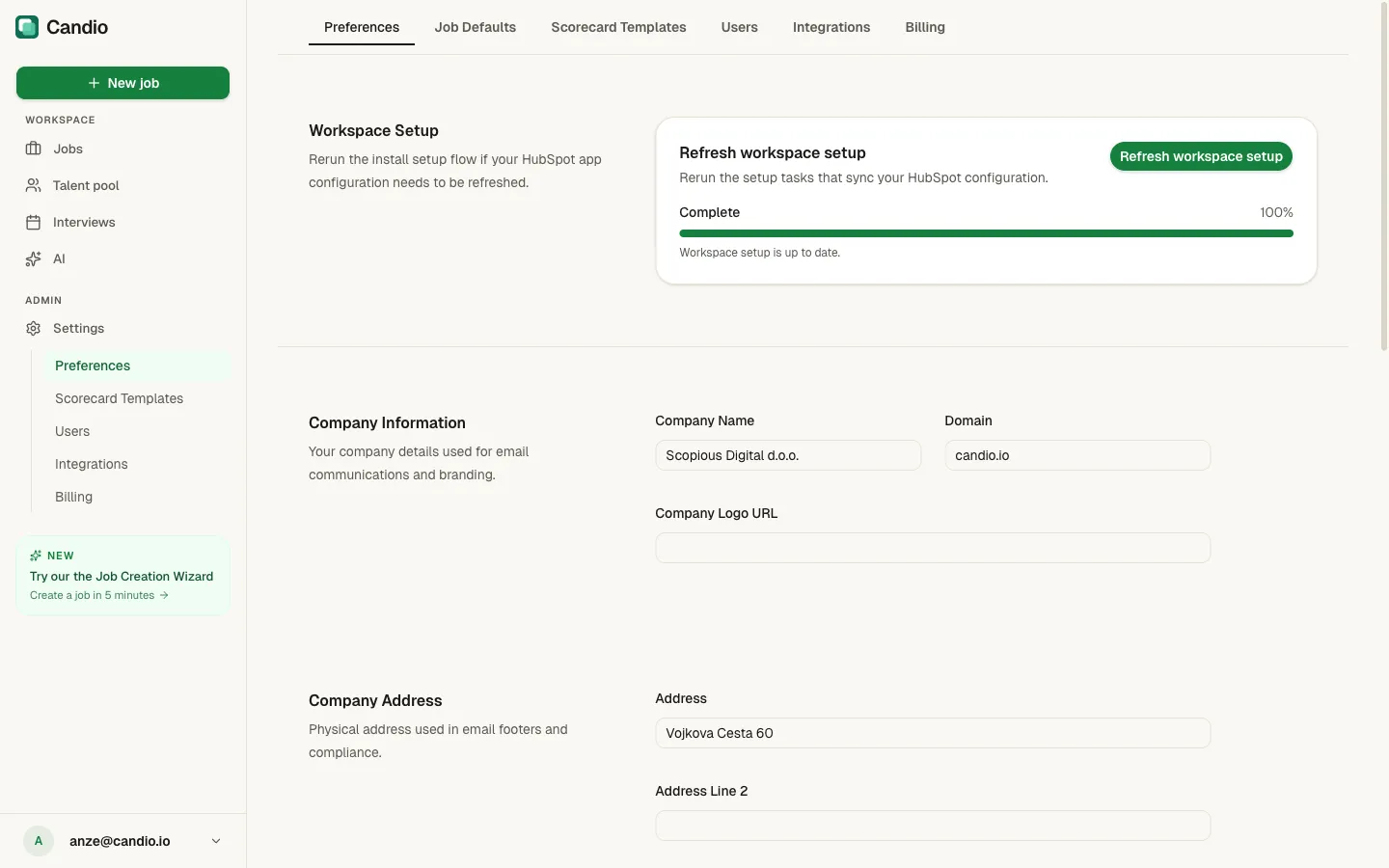This screenshot has height=868, width=1389.
Task: Click the 'Company Address' section heading
Action: [x=375, y=700]
